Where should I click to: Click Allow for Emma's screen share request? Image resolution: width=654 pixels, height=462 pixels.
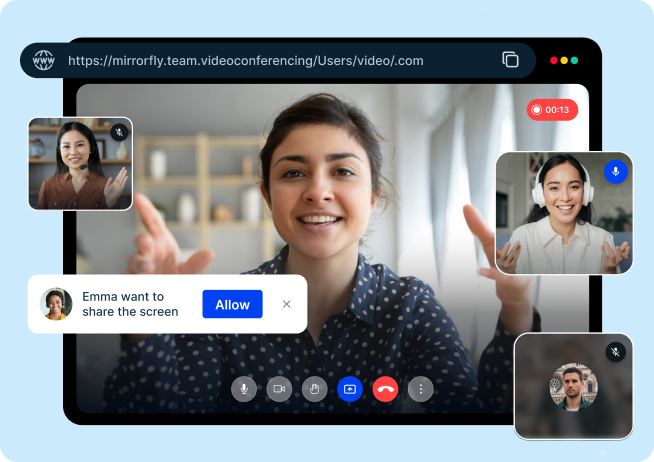[232, 304]
